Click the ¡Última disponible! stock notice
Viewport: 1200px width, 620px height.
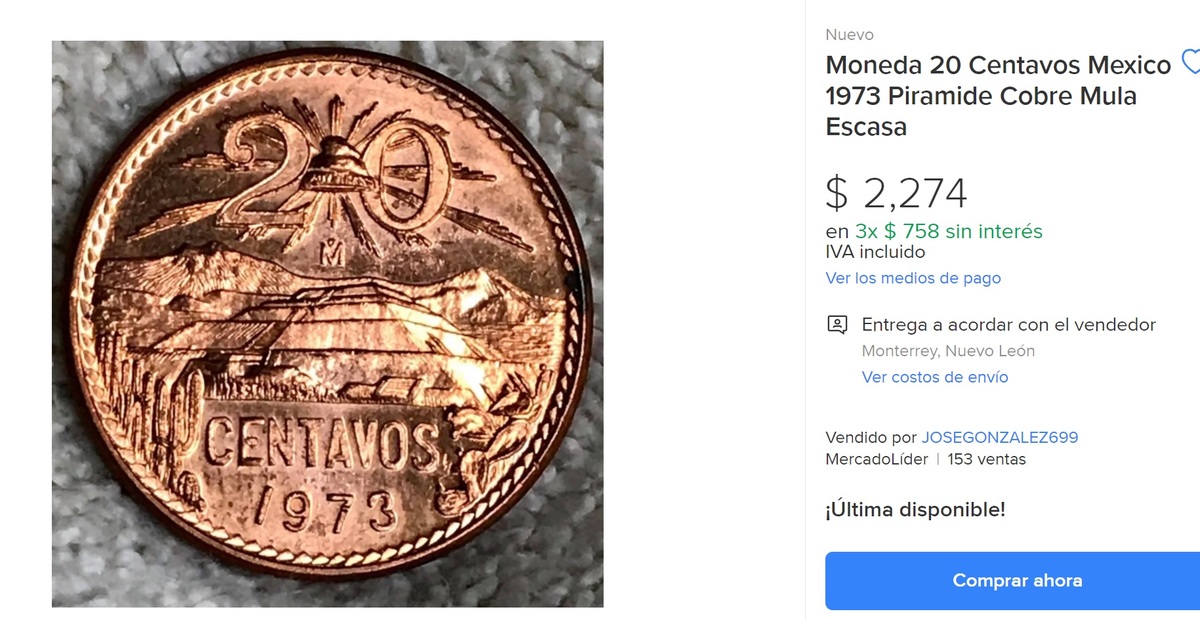click(x=916, y=509)
